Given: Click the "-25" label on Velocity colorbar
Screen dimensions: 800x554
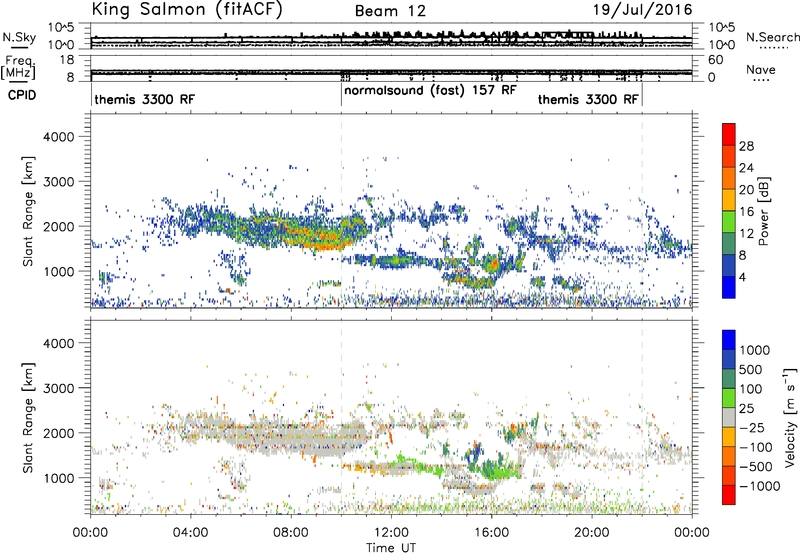Looking at the screenshot, I should tap(752, 427).
